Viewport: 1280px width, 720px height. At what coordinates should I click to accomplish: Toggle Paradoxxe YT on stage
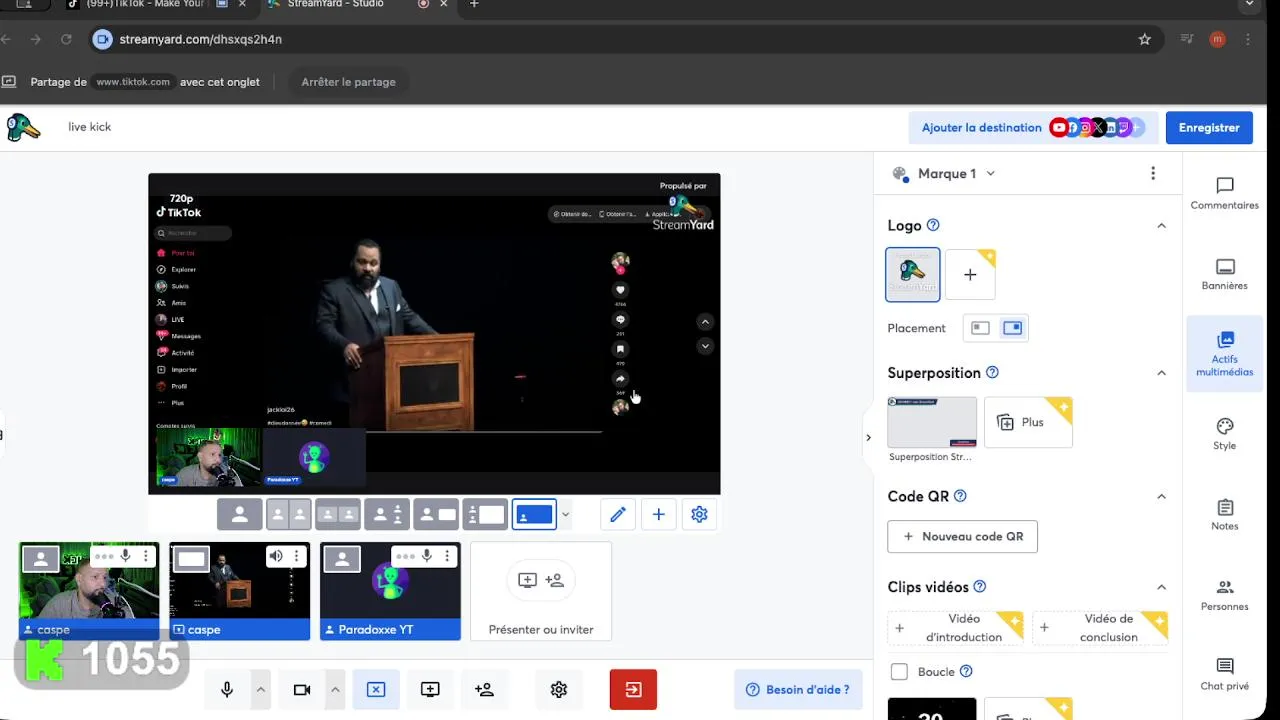point(342,559)
